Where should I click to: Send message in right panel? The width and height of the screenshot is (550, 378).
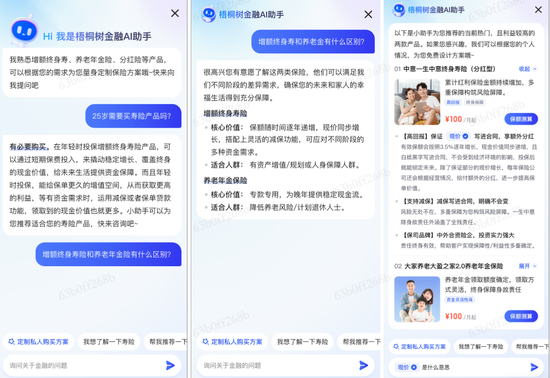click(534, 367)
